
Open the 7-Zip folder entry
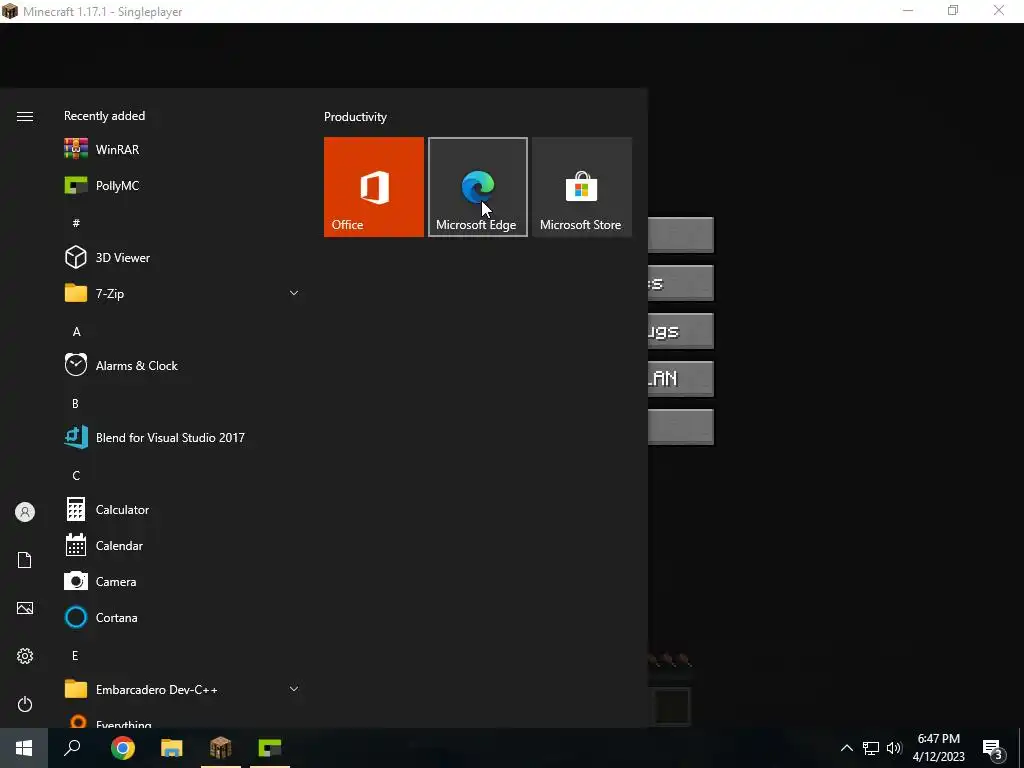183,293
